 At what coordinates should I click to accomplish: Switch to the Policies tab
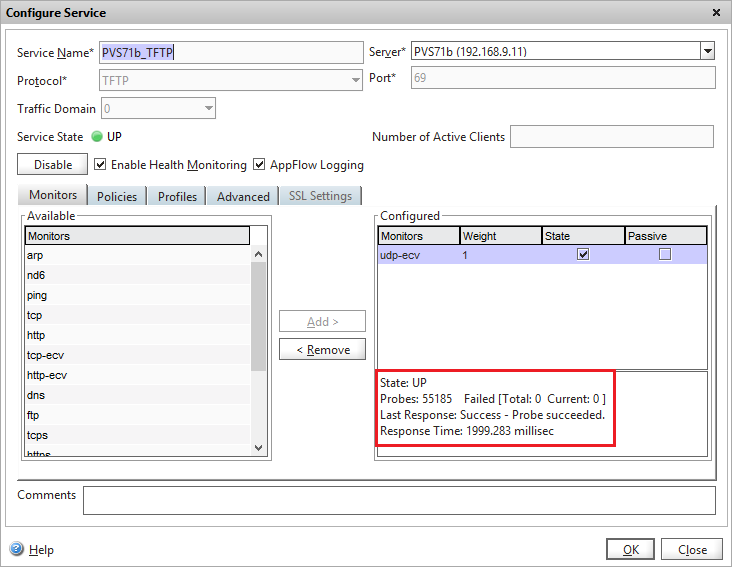(117, 196)
